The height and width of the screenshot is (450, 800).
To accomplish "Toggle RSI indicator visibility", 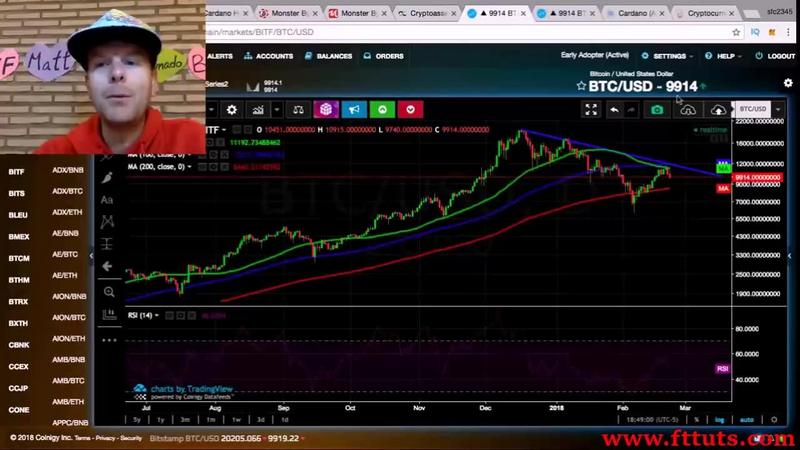I will point(169,315).
